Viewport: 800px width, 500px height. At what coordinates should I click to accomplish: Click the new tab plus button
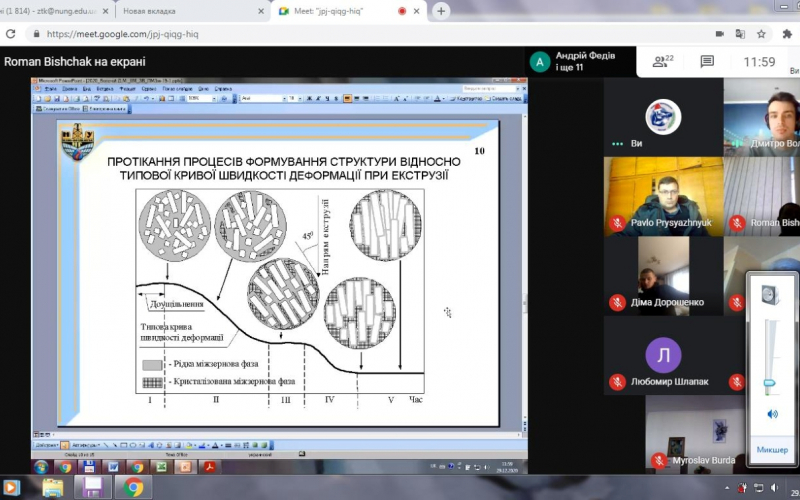point(441,11)
